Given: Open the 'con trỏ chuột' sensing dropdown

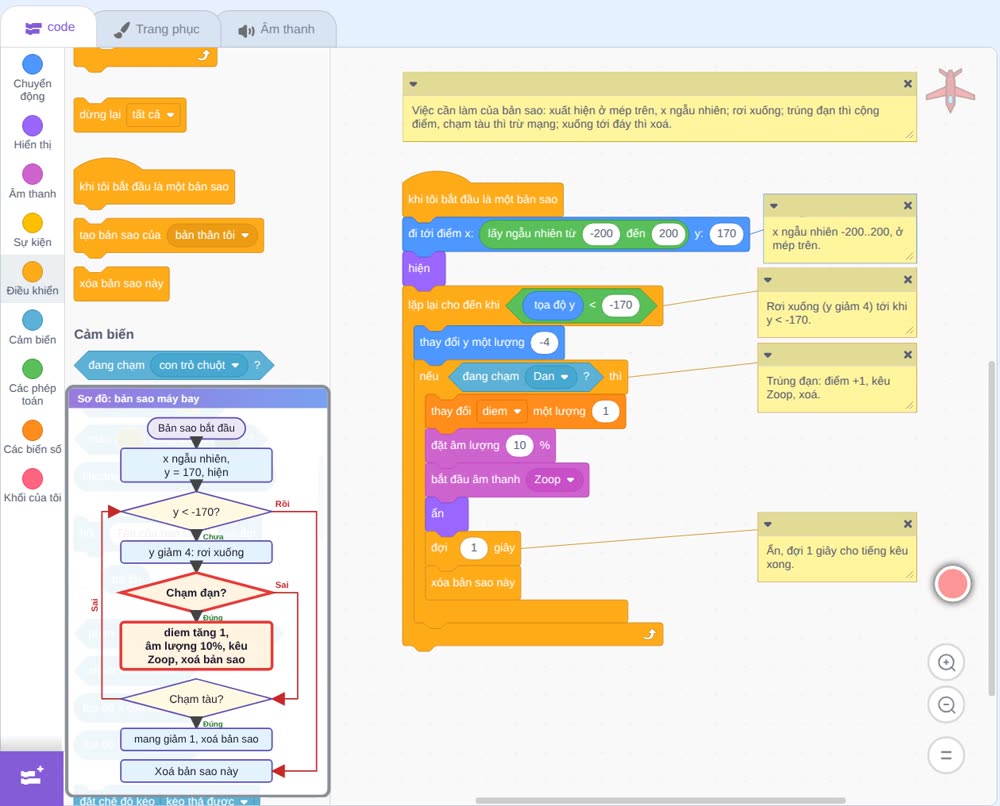Looking at the screenshot, I should (x=199, y=365).
